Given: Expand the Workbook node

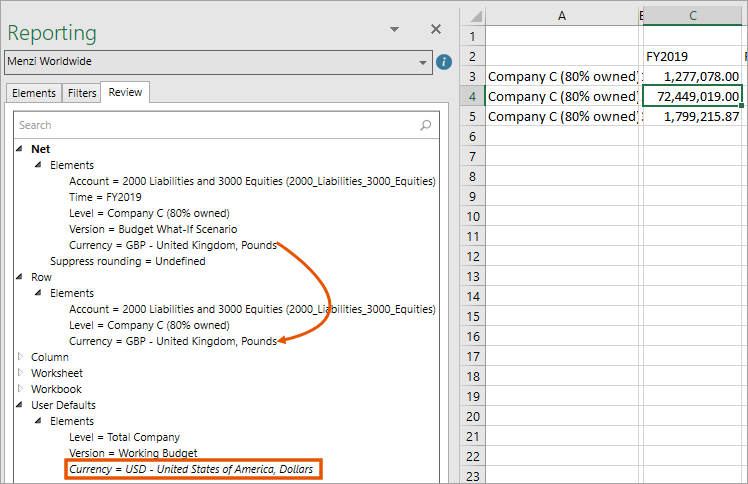Looking at the screenshot, I should coord(20,389).
